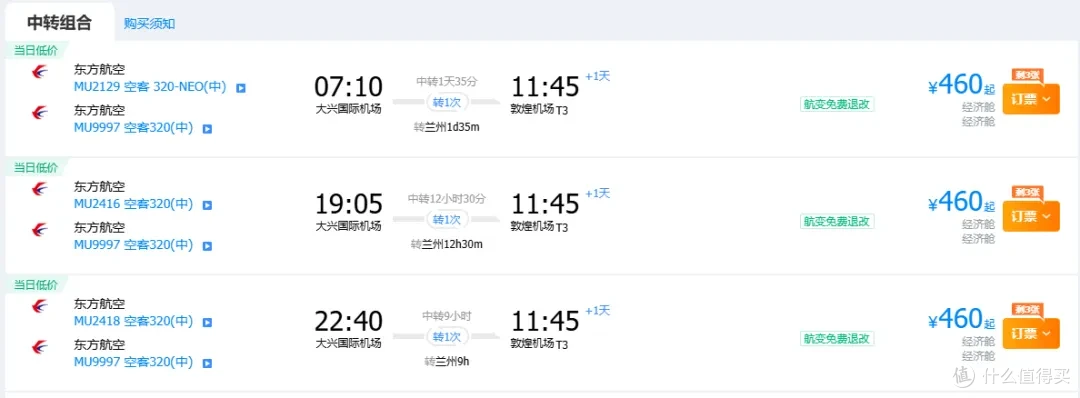This screenshot has height=398, width=1080.
Task: Select the 中转组合 tab
Action: 59,23
